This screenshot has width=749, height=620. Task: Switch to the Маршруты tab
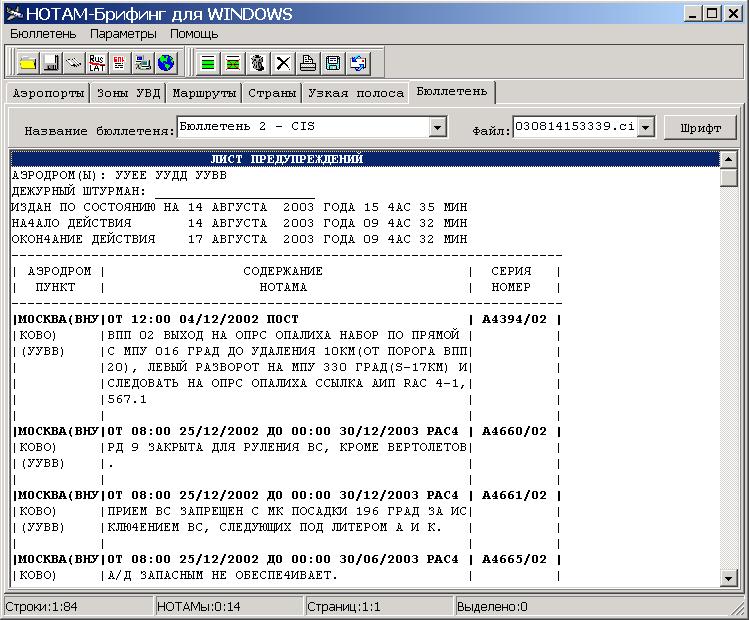click(204, 93)
